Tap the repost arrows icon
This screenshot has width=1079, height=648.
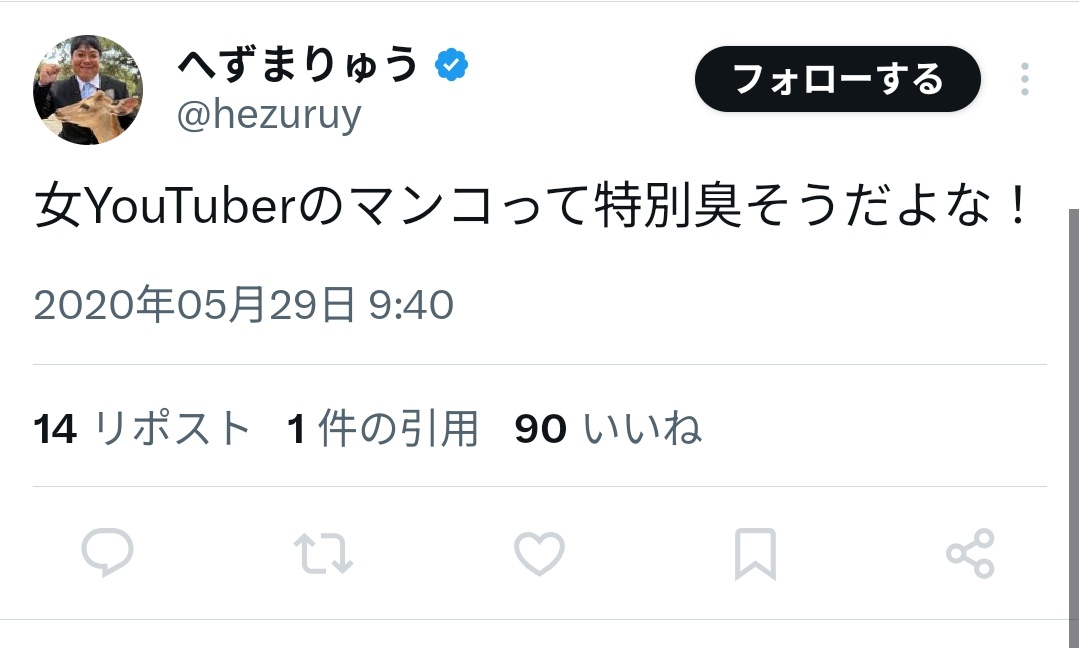click(x=323, y=553)
